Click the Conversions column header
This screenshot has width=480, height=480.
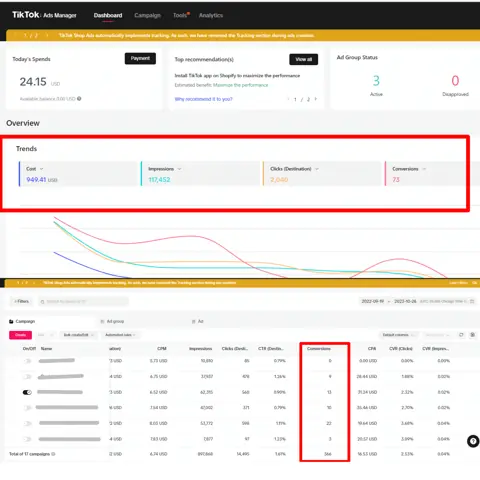click(319, 349)
